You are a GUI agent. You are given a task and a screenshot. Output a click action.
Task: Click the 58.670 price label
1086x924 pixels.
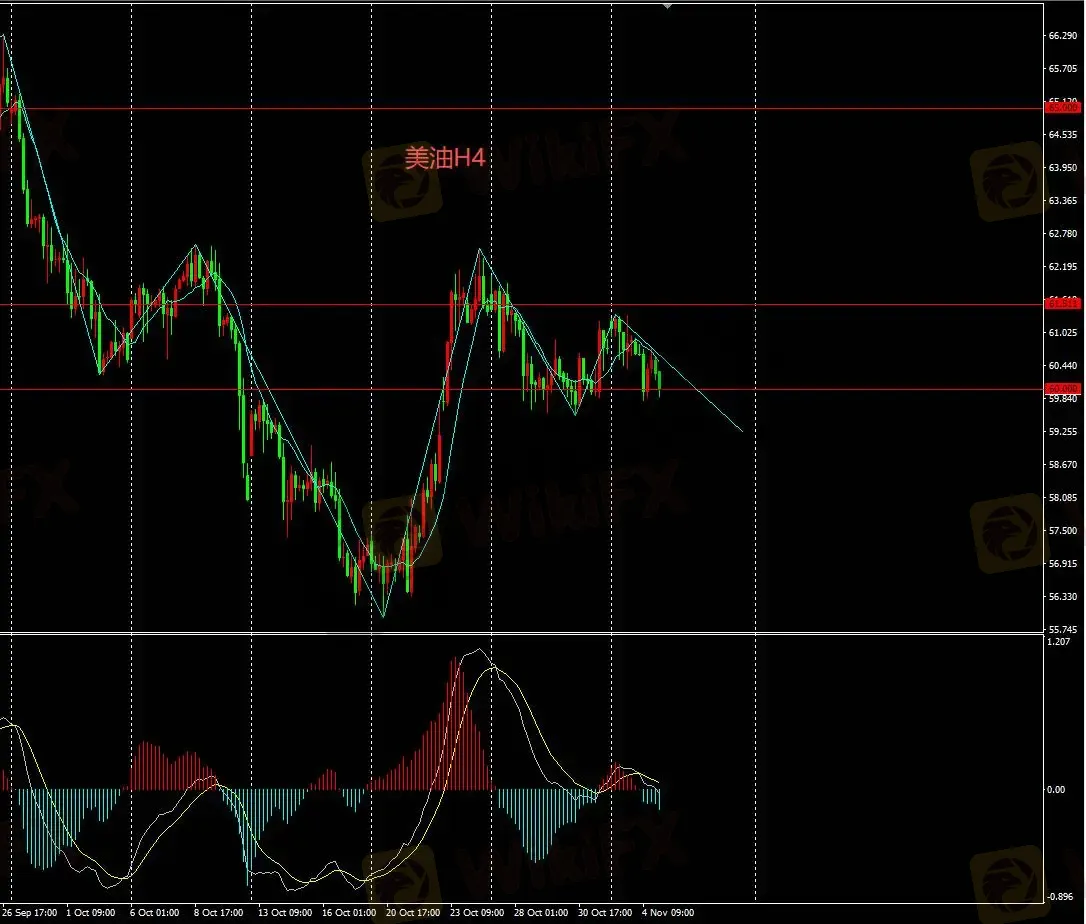(x=1063, y=464)
